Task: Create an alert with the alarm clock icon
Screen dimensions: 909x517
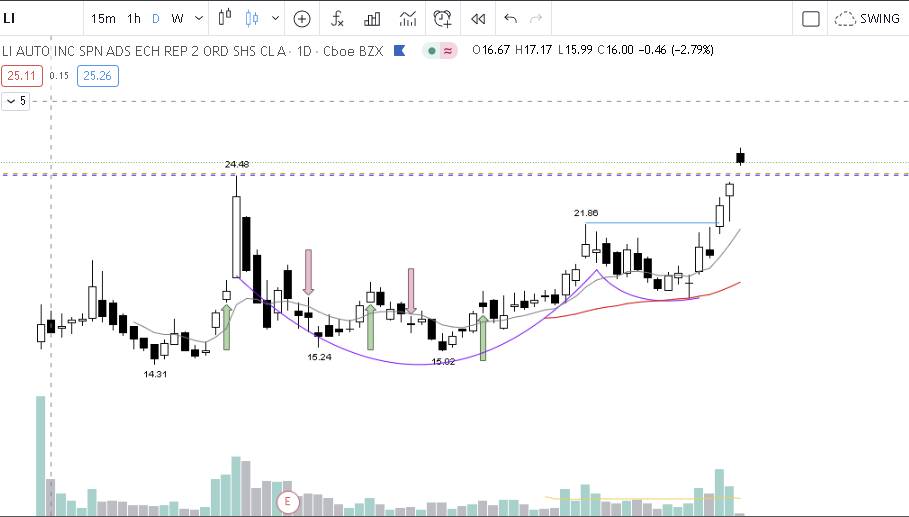Action: click(x=443, y=19)
